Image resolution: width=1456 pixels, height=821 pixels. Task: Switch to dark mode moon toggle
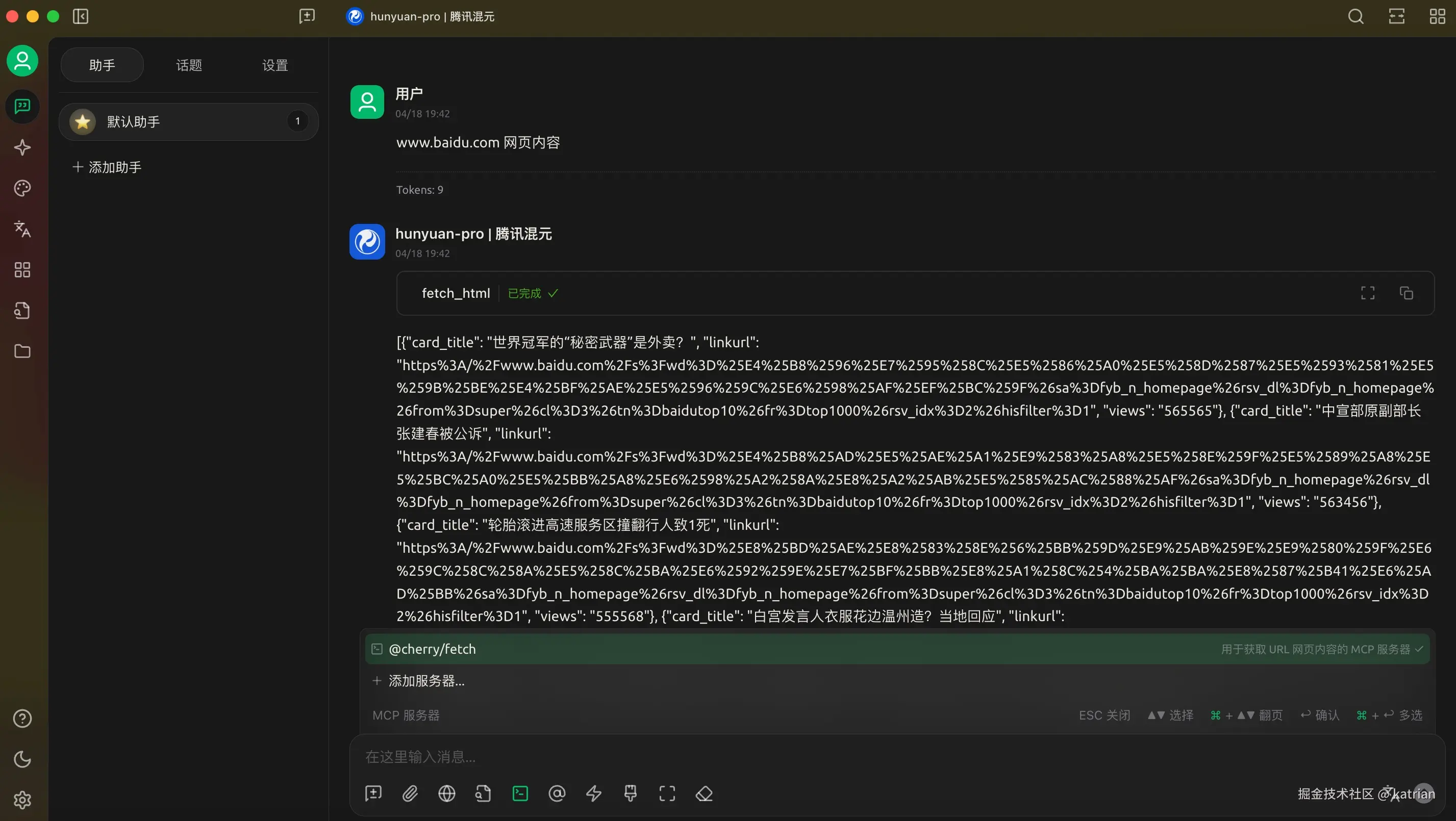tap(22, 759)
